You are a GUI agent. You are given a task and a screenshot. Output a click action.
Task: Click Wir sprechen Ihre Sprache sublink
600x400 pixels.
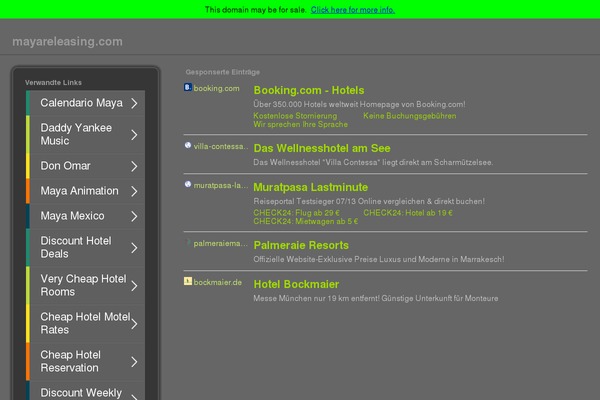[300, 124]
